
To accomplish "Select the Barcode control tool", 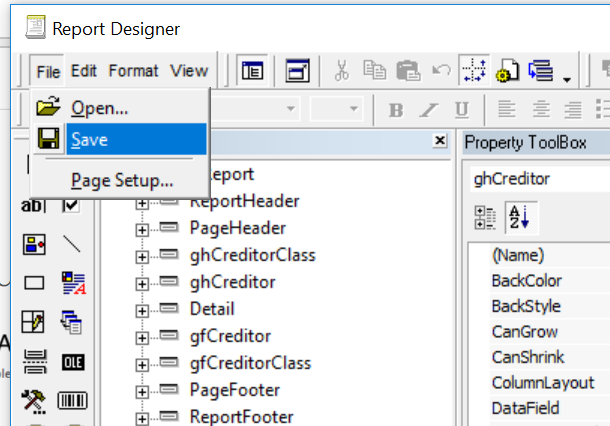I will [x=72, y=400].
